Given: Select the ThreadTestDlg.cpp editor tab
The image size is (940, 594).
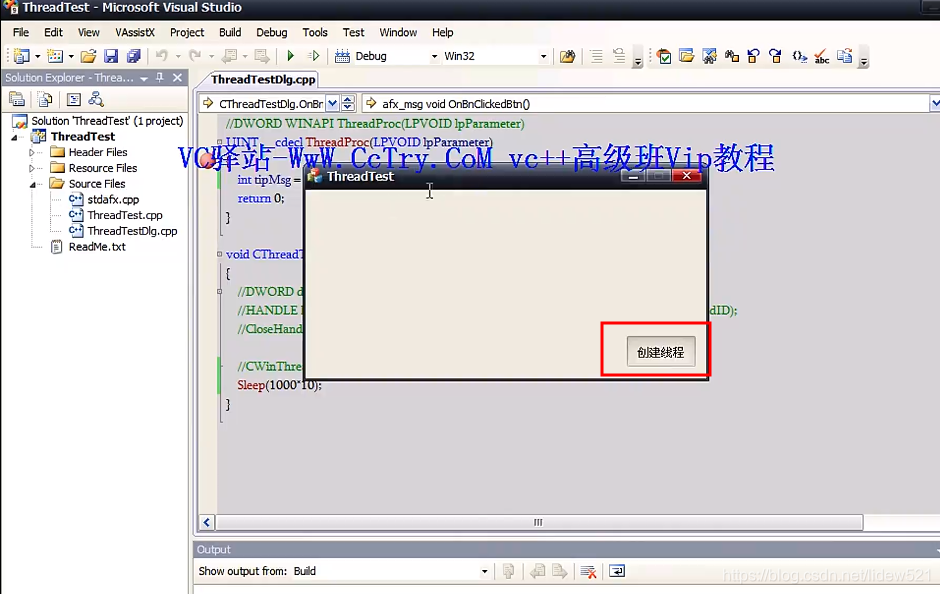Looking at the screenshot, I should tap(263, 79).
